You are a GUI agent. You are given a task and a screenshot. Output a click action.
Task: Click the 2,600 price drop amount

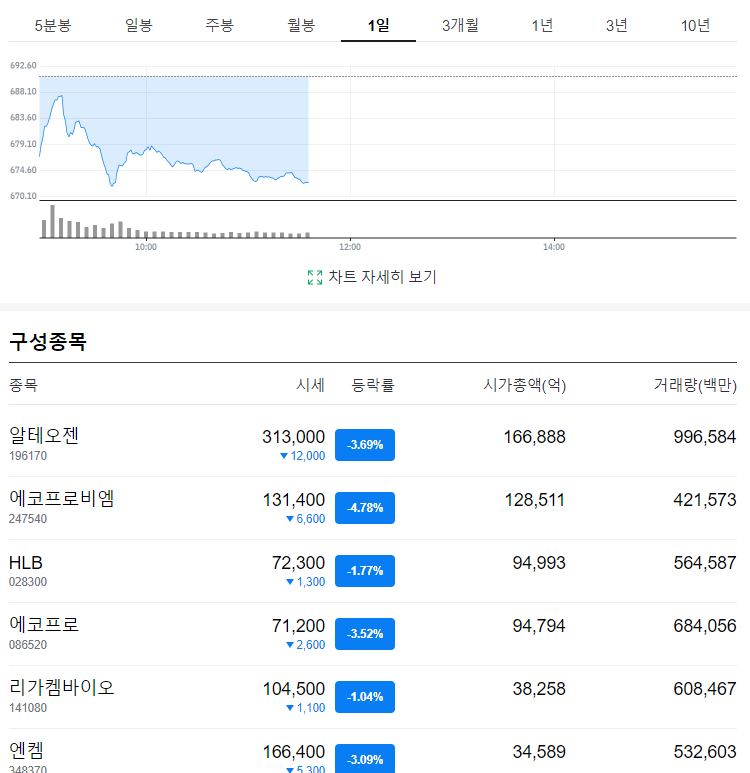point(311,645)
